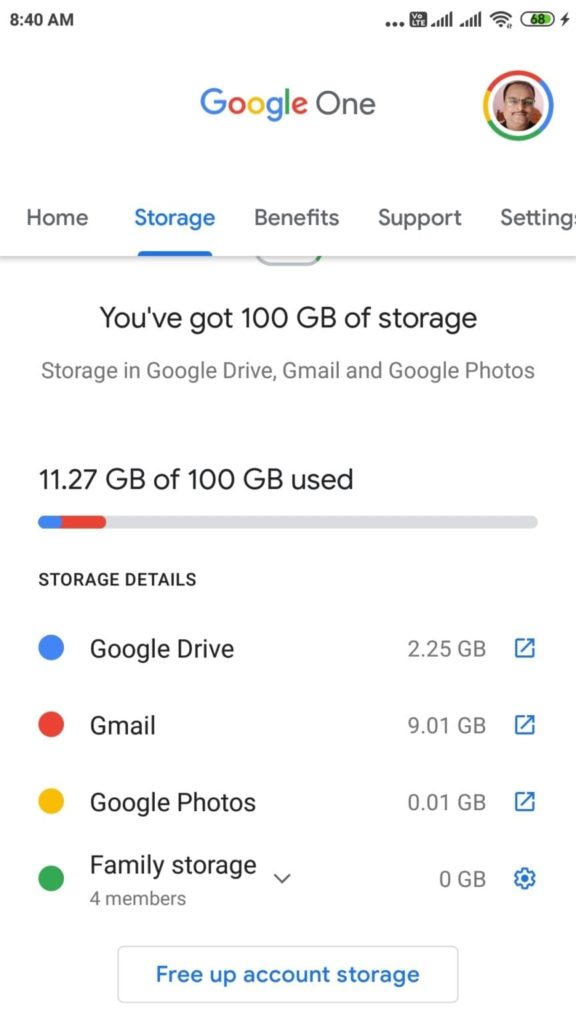Tap the blue Google Drive color dot
The width and height of the screenshot is (576, 1024).
[51, 648]
